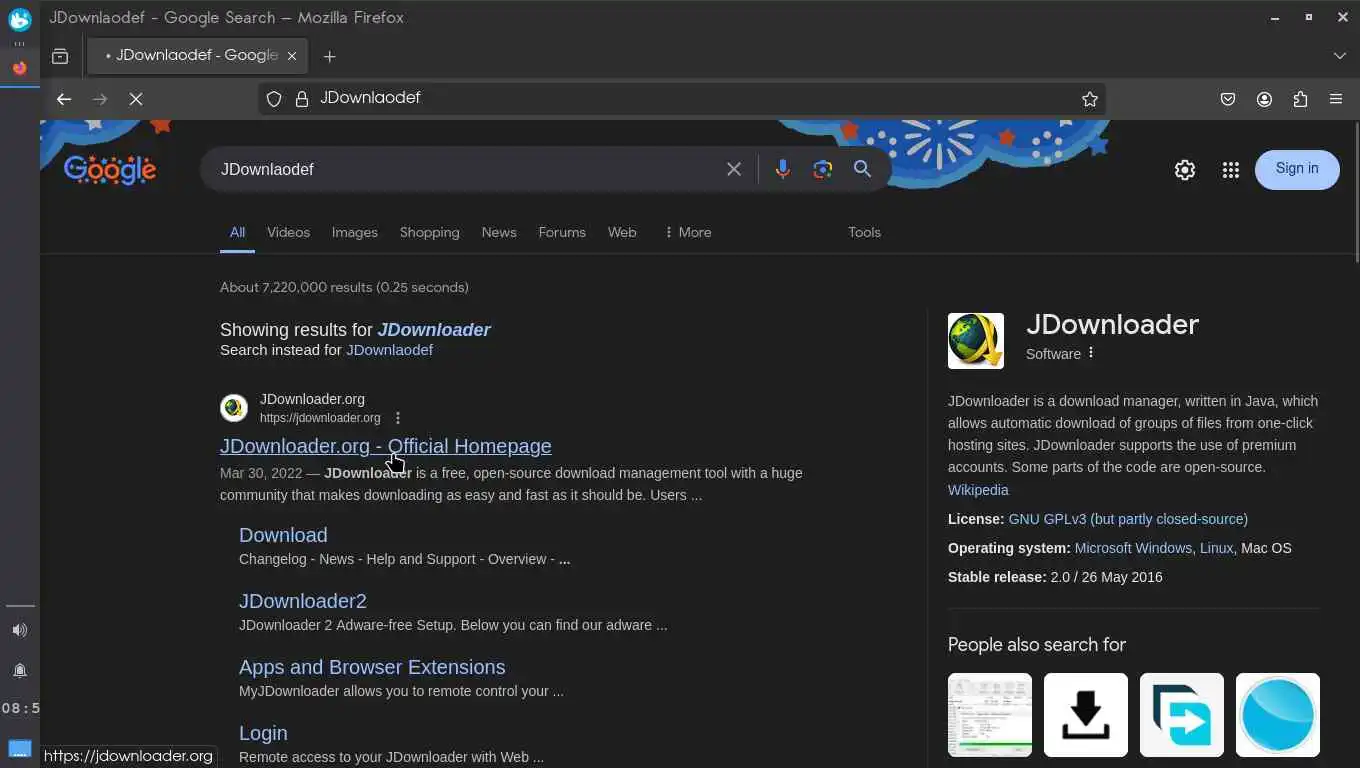Open Google quick settings gear
1360x768 pixels.
(1185, 170)
